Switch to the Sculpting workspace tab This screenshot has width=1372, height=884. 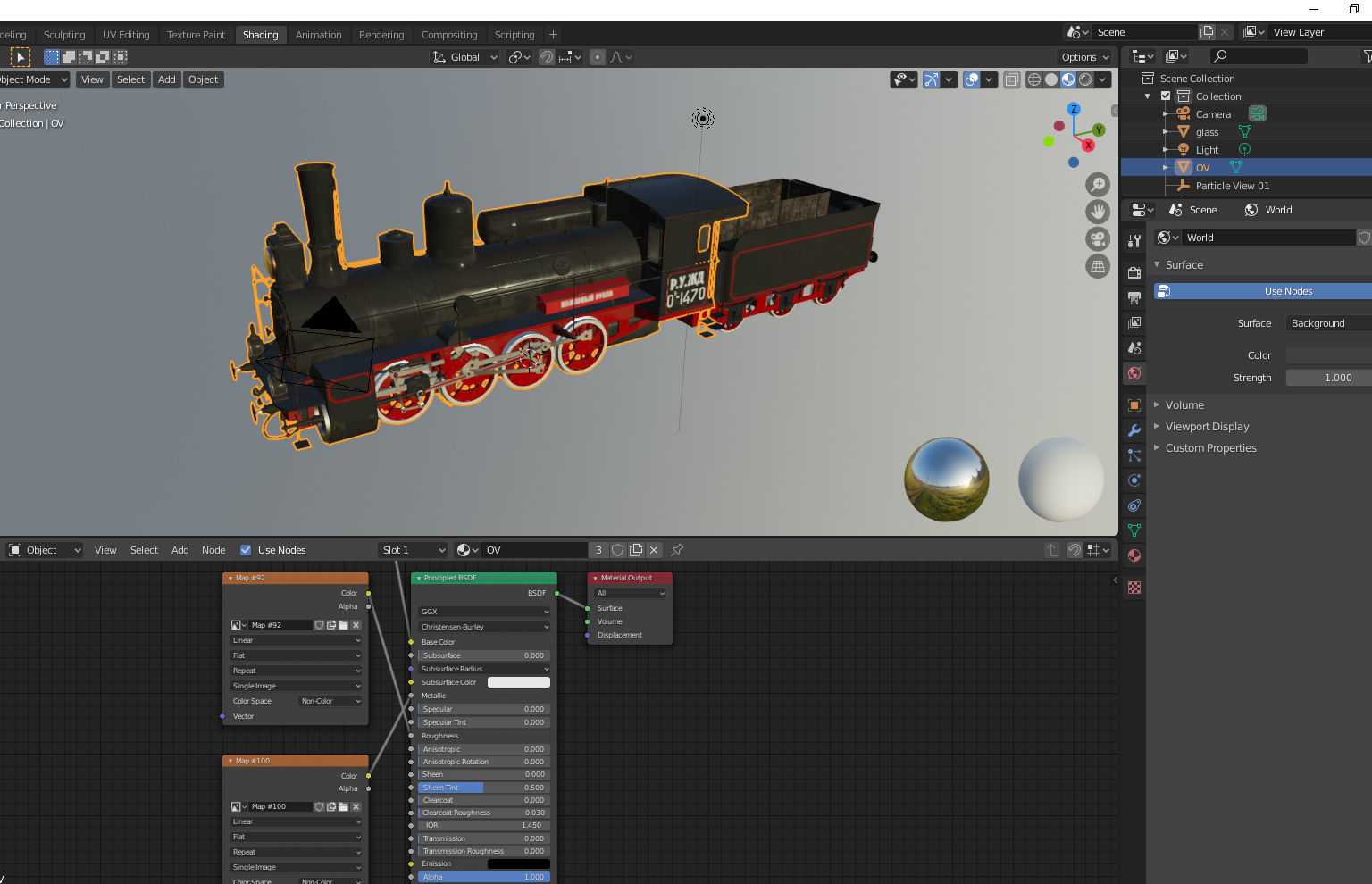click(64, 35)
